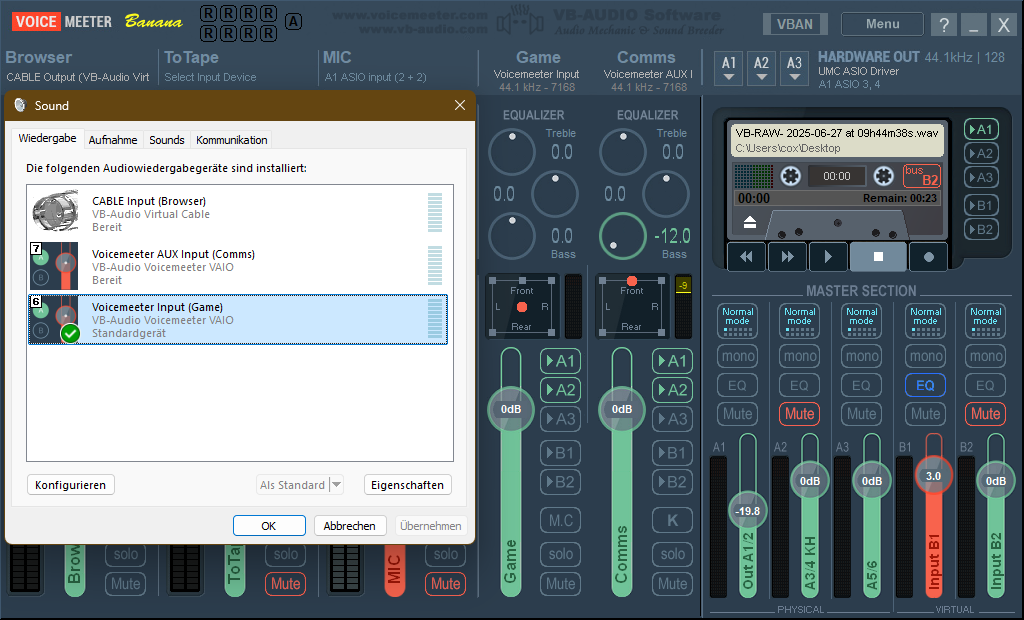This screenshot has width=1024, height=620.
Task: Click the Konfigurieren button
Action: pyautogui.click(x=71, y=485)
